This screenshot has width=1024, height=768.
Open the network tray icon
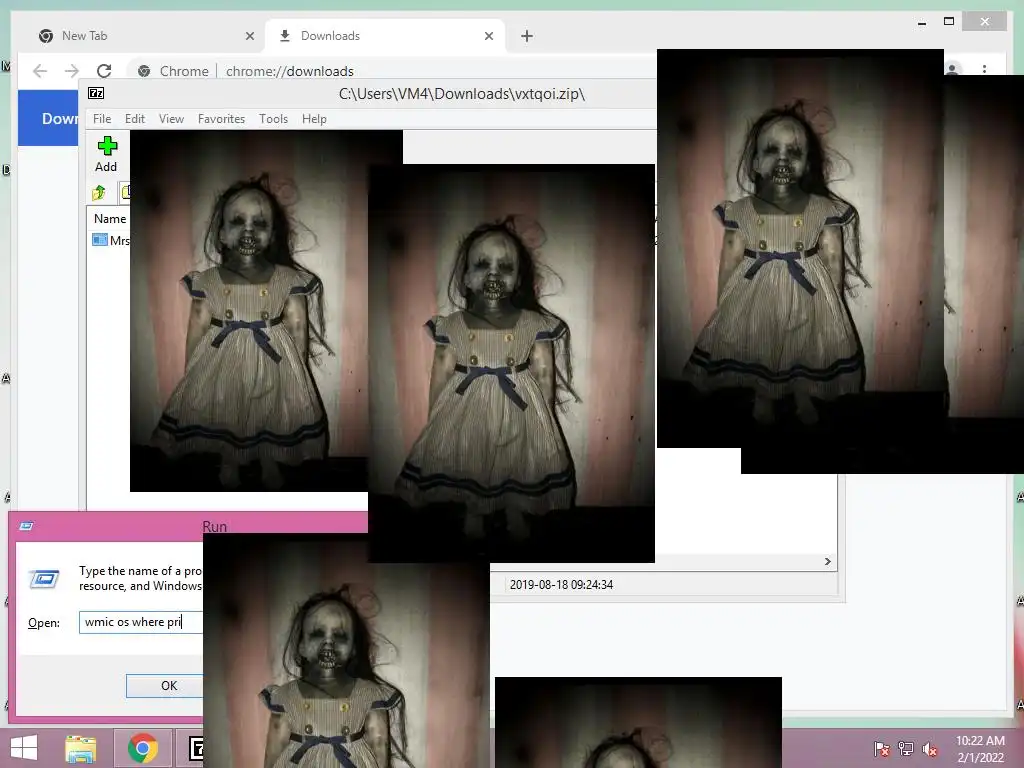tap(906, 748)
